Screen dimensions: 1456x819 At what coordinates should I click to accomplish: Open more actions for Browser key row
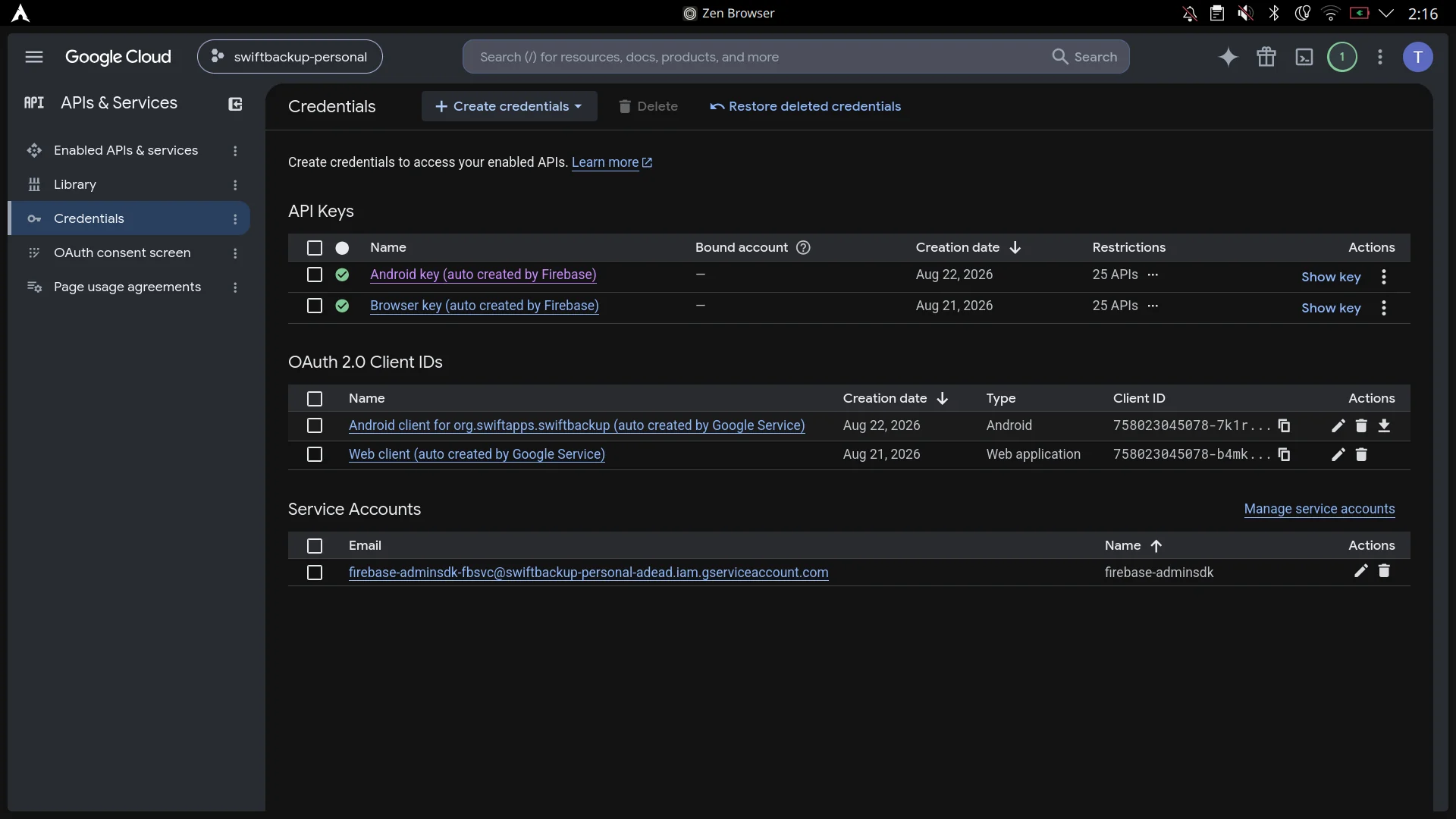1384,308
